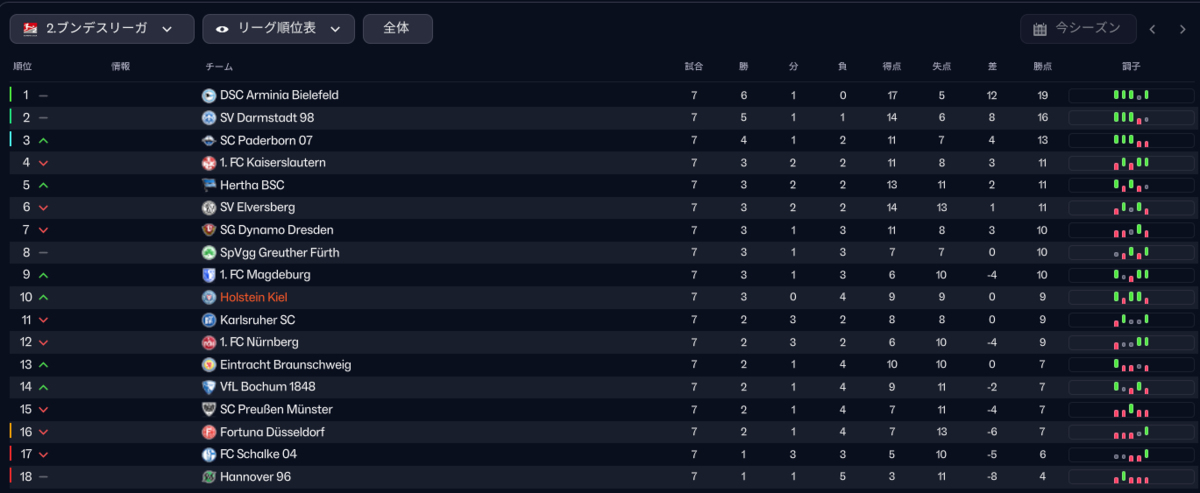The image size is (1200, 493).
Task: Click the Hannover 96 club crest icon
Action: (x=209, y=477)
